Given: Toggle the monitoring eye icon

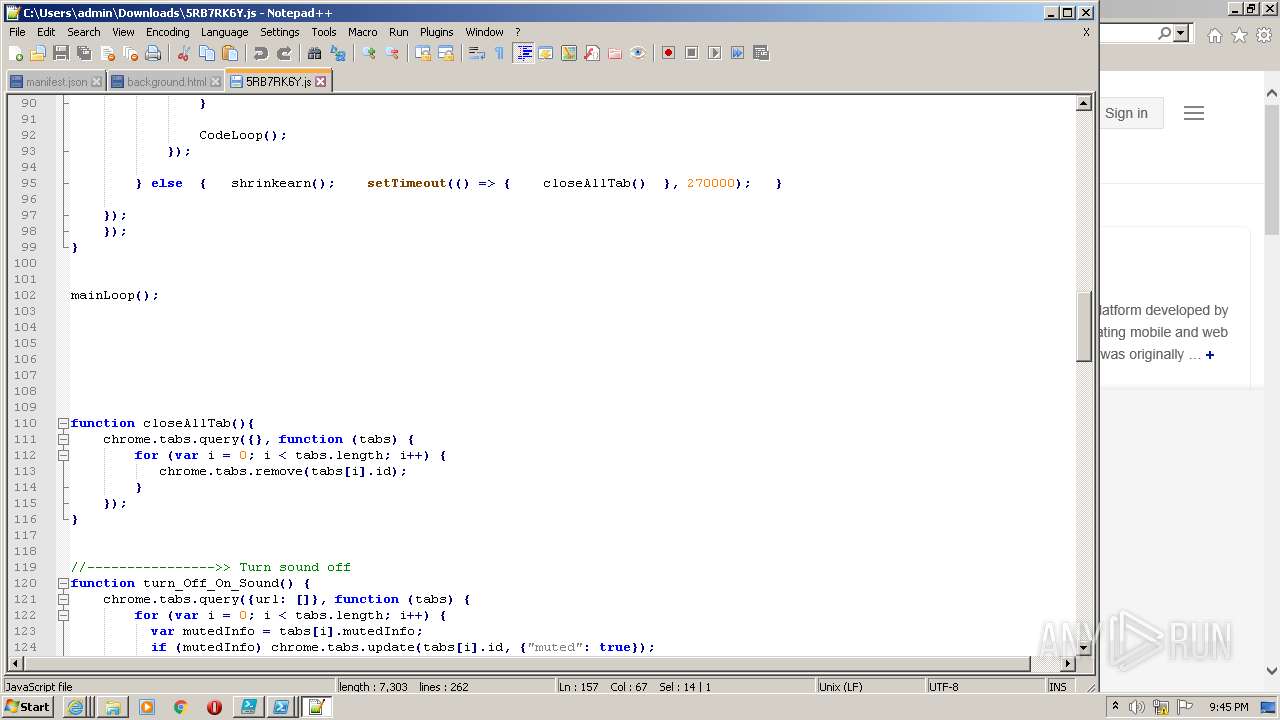Looking at the screenshot, I should tap(638, 53).
